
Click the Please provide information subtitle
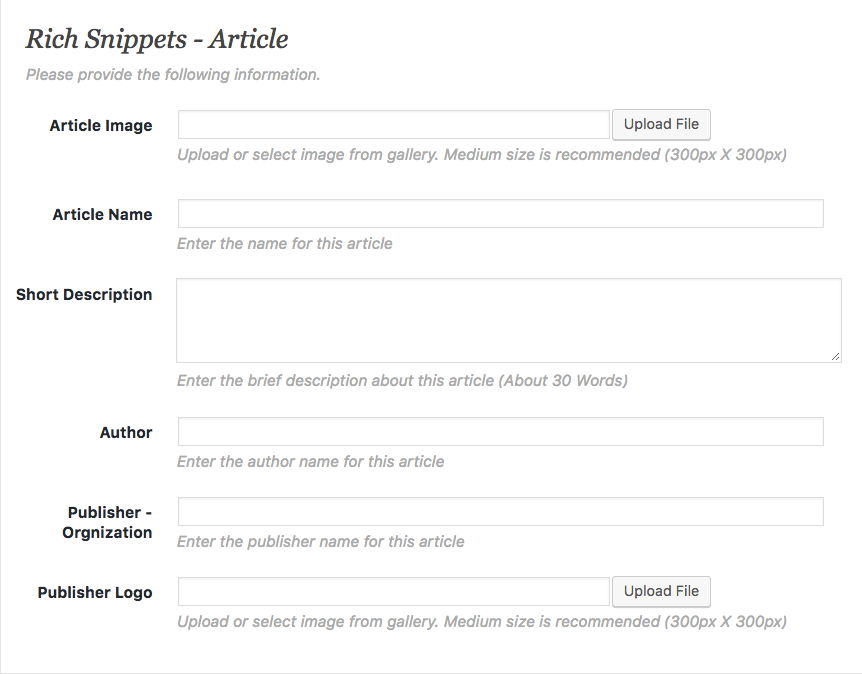(x=172, y=73)
